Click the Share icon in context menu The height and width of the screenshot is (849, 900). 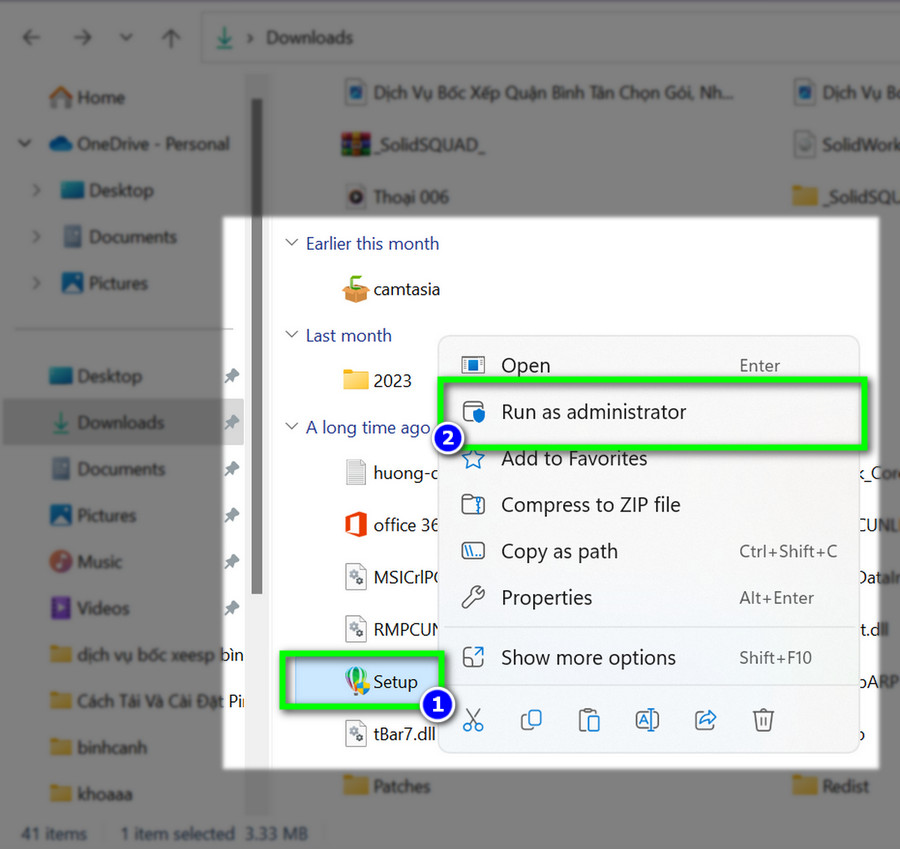(x=705, y=719)
